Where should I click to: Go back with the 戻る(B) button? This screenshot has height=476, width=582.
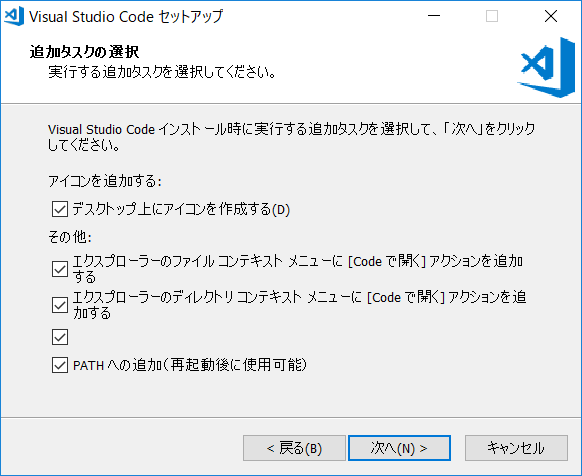(294, 448)
